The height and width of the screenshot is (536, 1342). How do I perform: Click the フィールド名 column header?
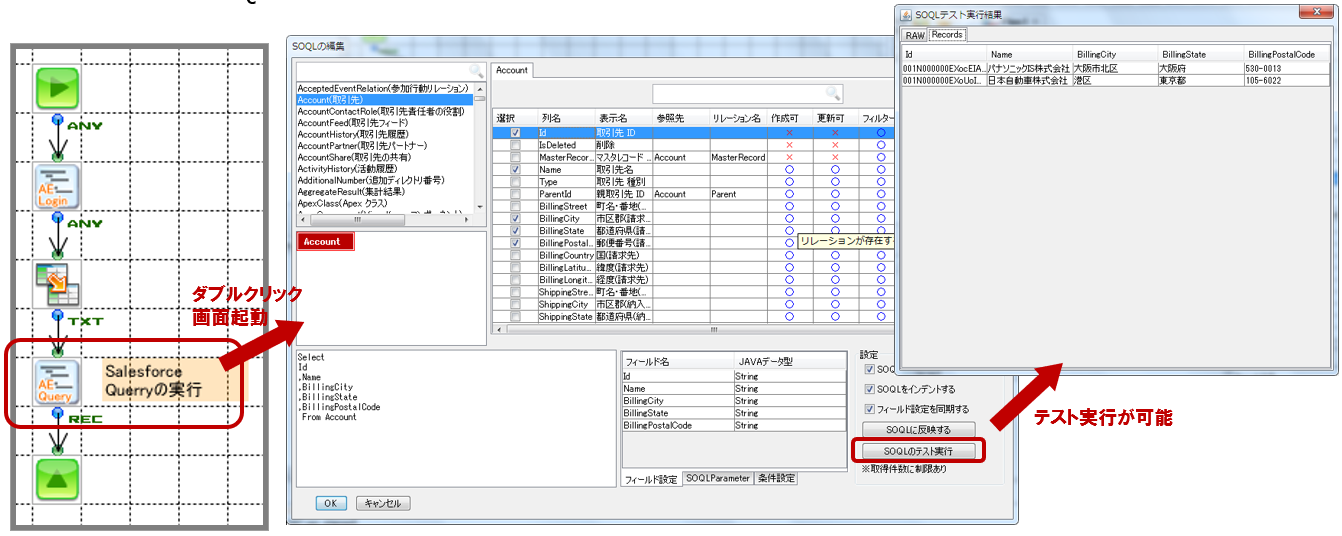click(x=678, y=362)
